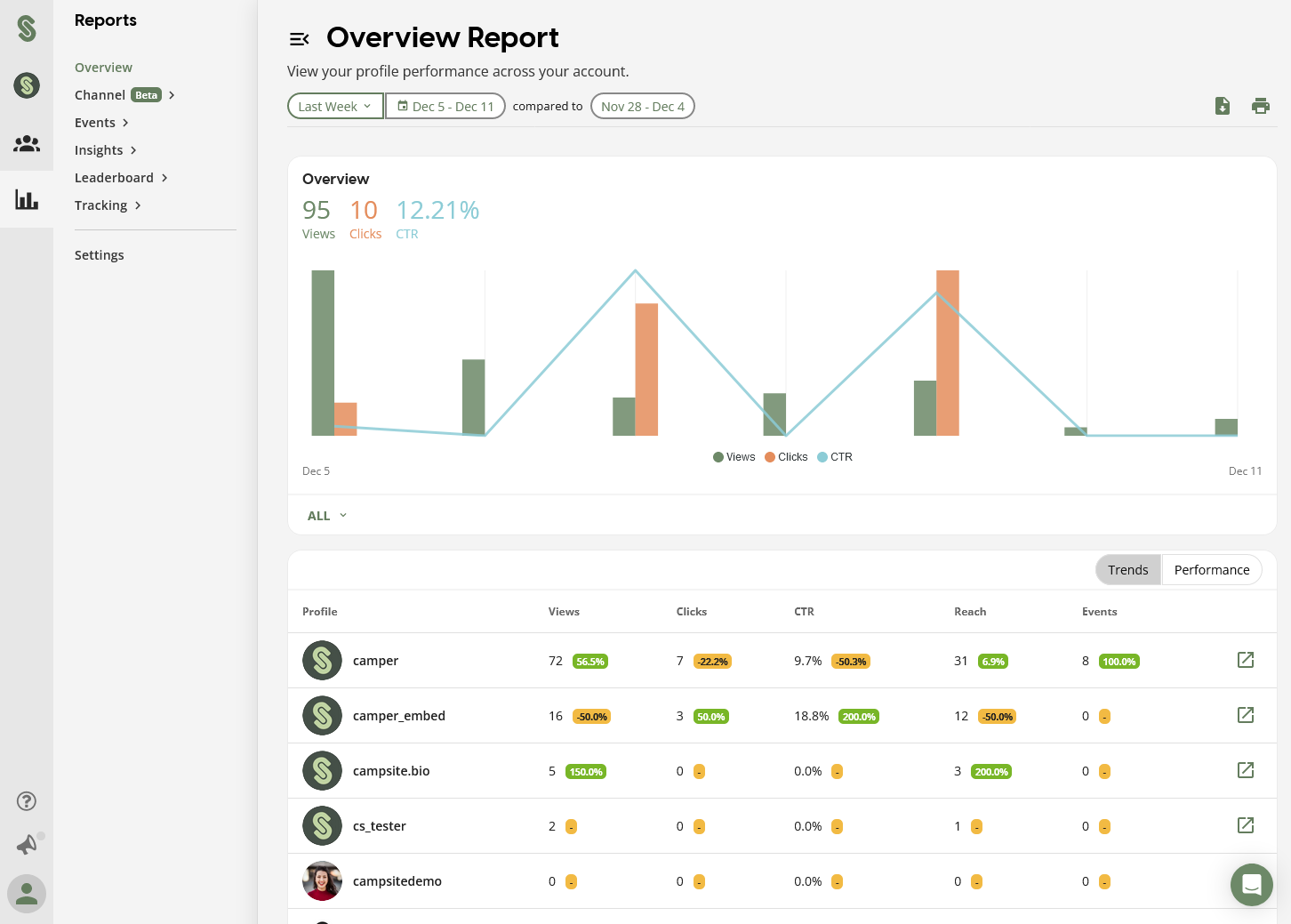Click the green Views legend color dot
The width and height of the screenshot is (1291, 924).
[x=718, y=457]
